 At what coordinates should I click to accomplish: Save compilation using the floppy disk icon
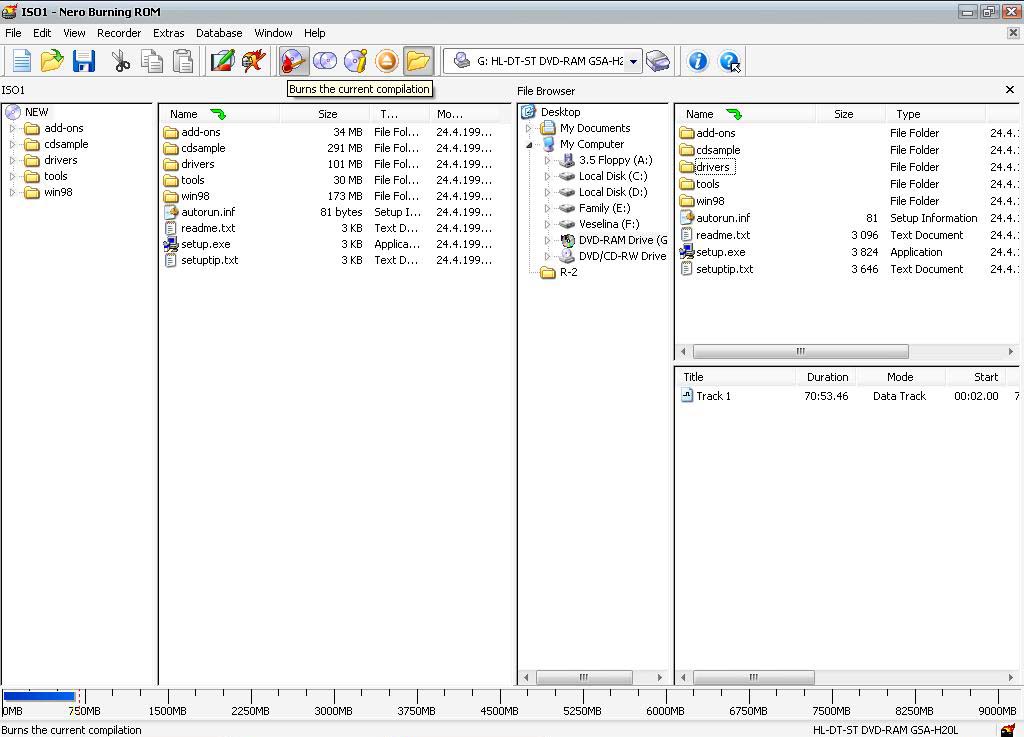coord(84,61)
